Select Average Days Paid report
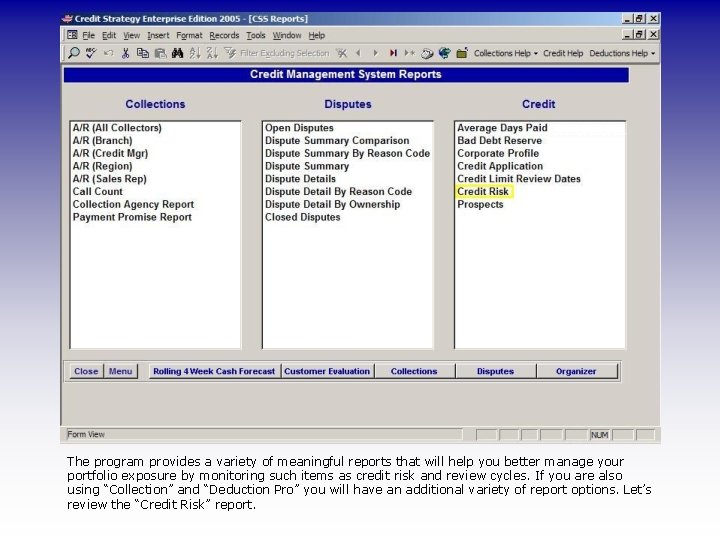The image size is (720, 540). point(502,128)
